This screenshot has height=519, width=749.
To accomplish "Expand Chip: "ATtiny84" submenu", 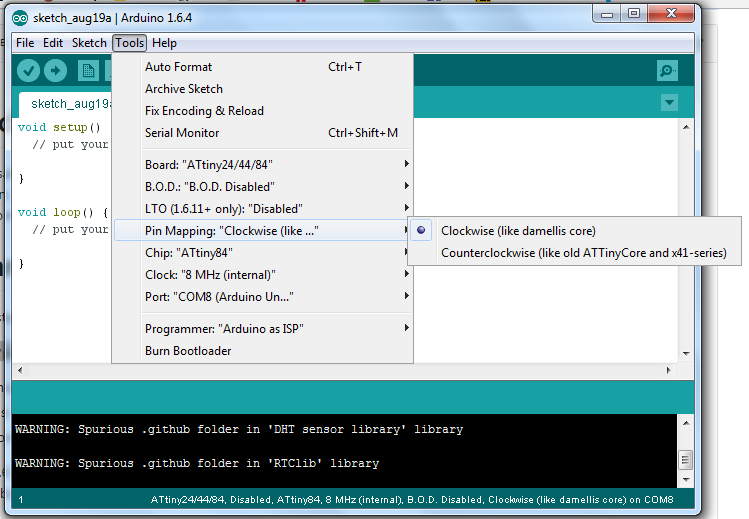I will (x=263, y=253).
